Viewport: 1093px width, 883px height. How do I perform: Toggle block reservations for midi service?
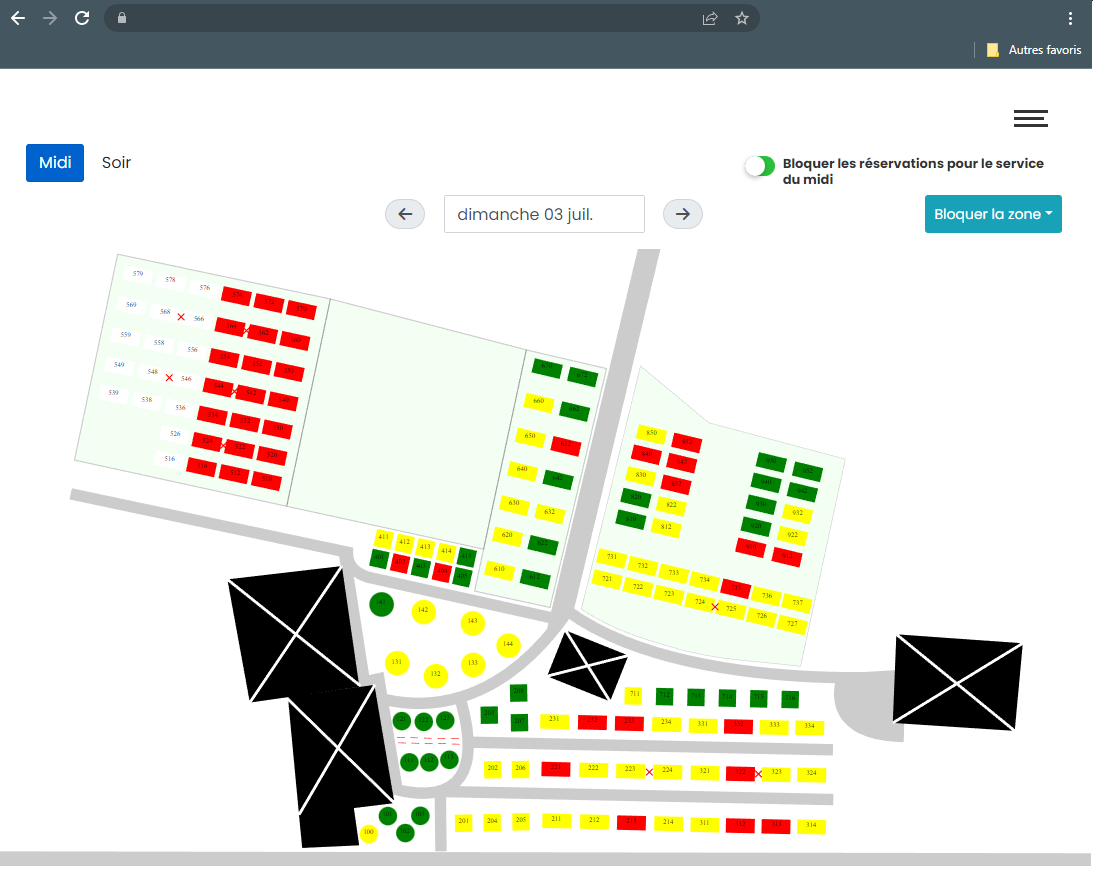[x=760, y=166]
